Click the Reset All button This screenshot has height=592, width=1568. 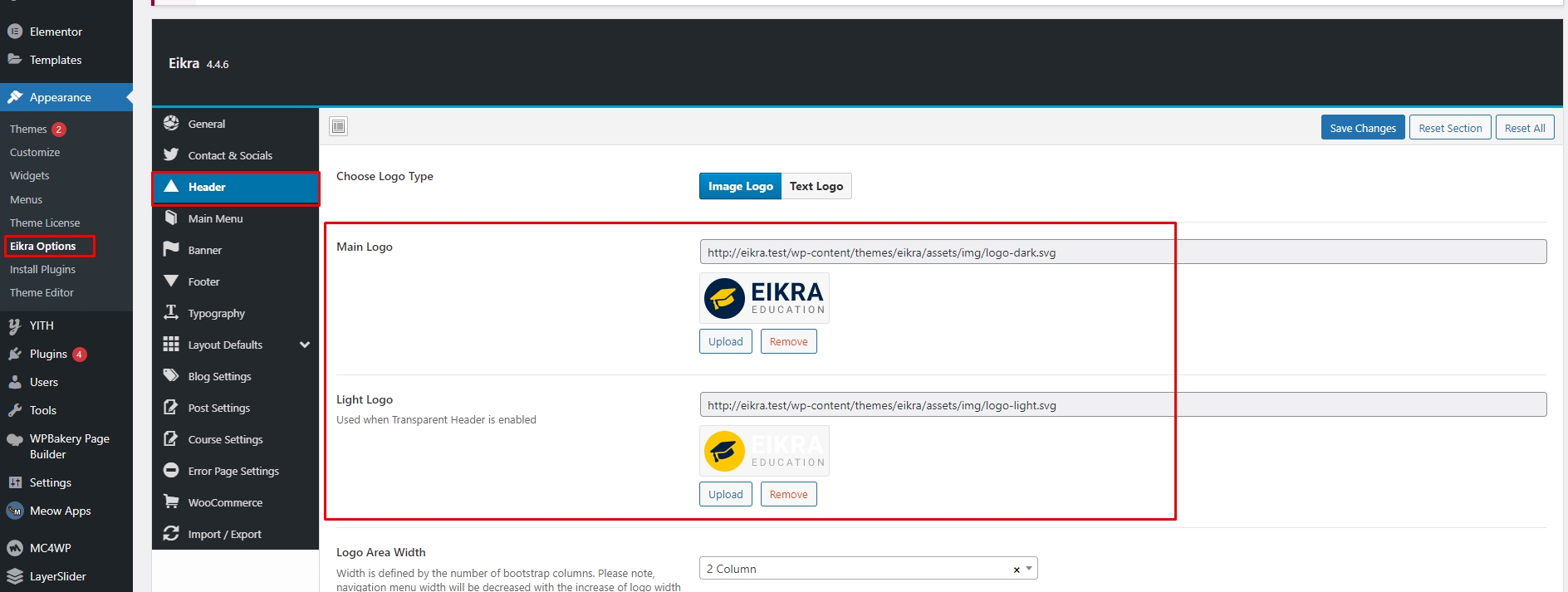click(x=1525, y=128)
